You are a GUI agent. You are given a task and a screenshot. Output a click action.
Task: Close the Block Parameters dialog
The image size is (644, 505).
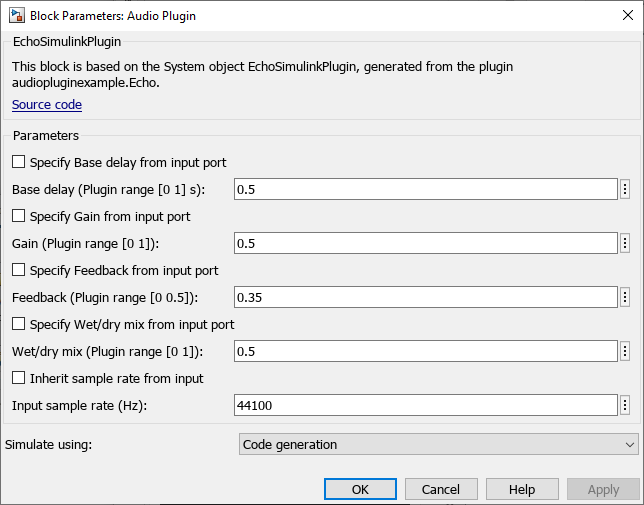tap(628, 16)
